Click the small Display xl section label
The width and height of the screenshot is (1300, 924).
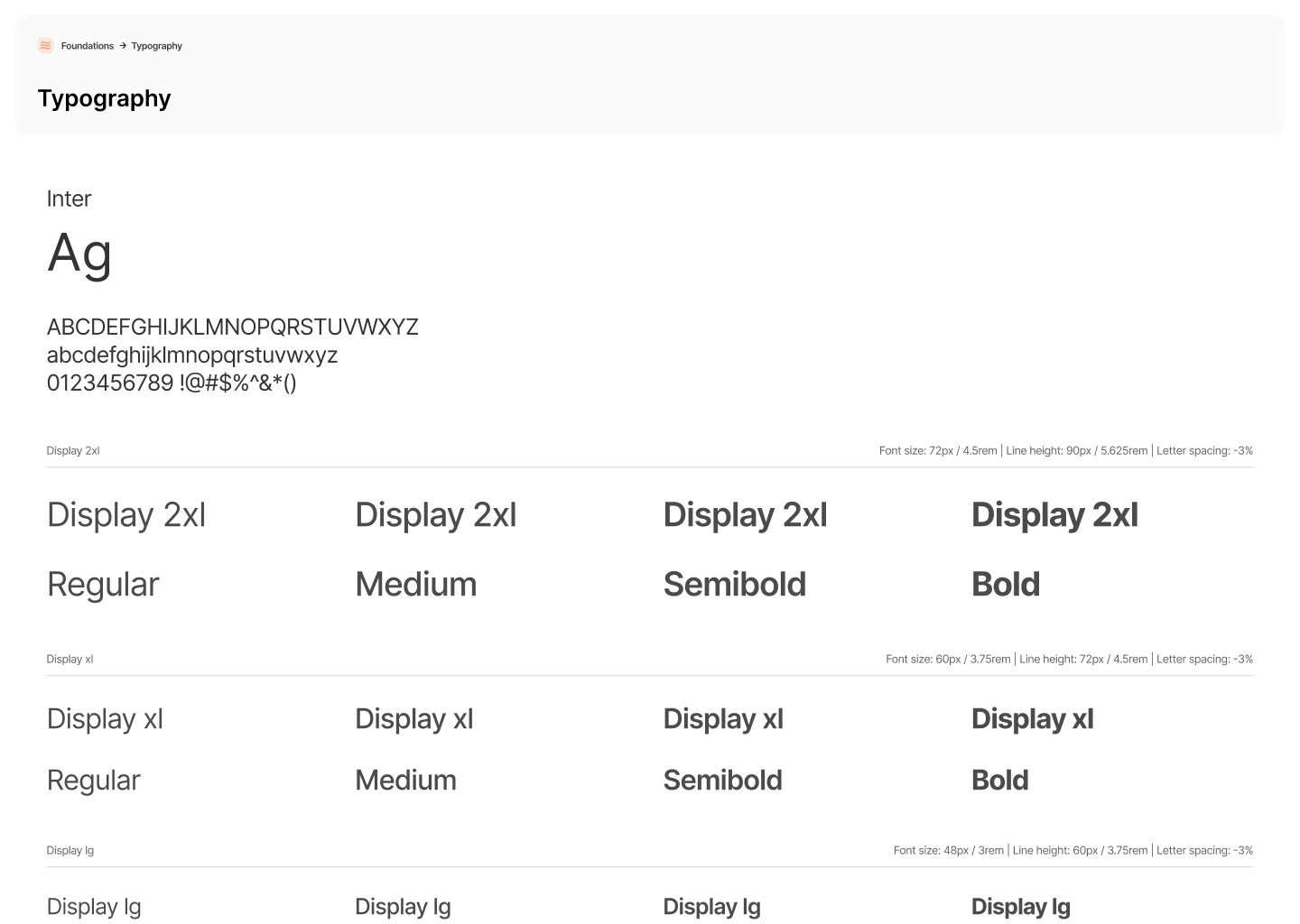[x=70, y=659]
